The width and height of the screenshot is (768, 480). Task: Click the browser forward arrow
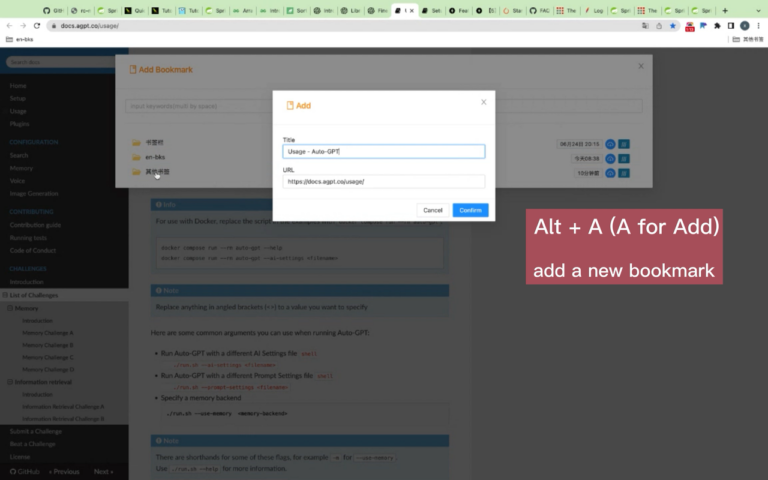[23, 25]
